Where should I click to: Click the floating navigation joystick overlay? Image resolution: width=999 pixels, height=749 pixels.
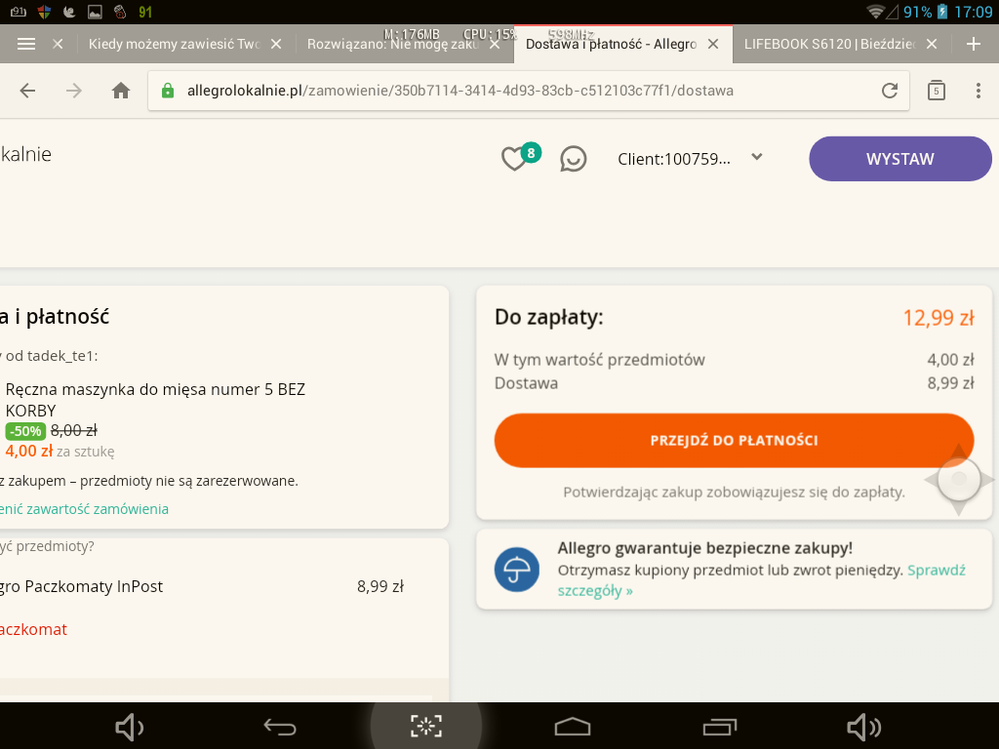[959, 479]
